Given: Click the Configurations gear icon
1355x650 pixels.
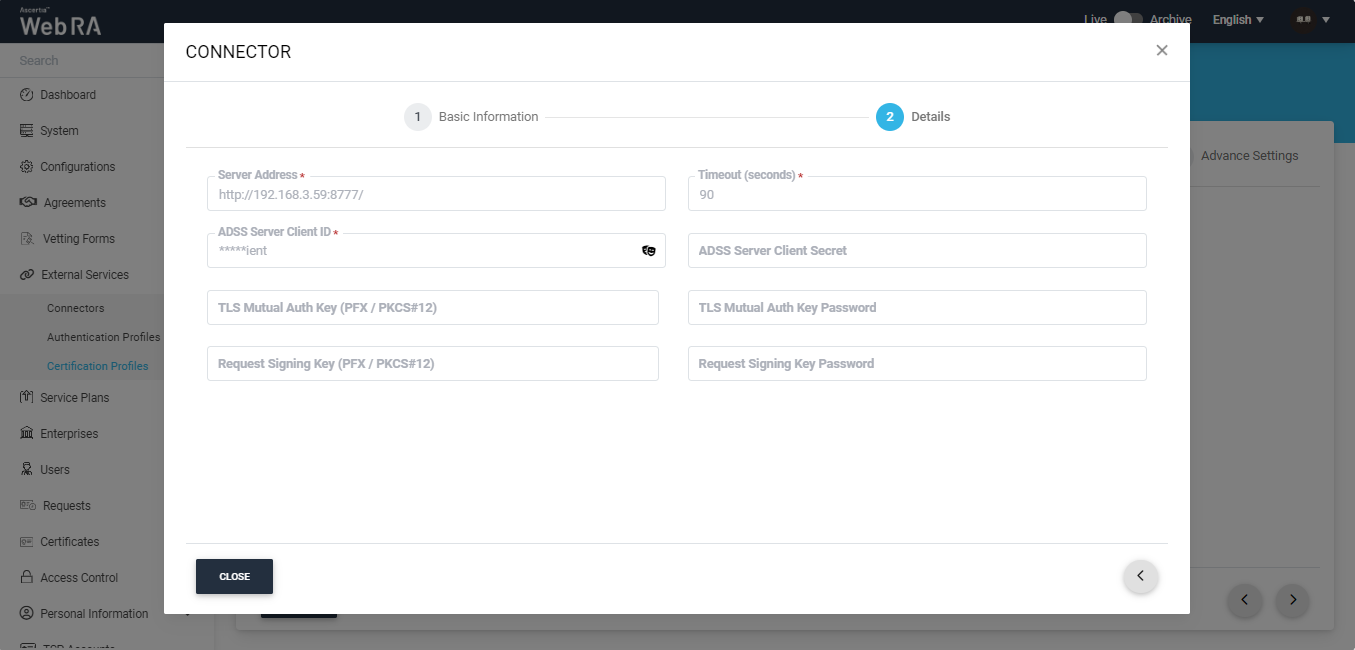Looking at the screenshot, I should tap(27, 167).
